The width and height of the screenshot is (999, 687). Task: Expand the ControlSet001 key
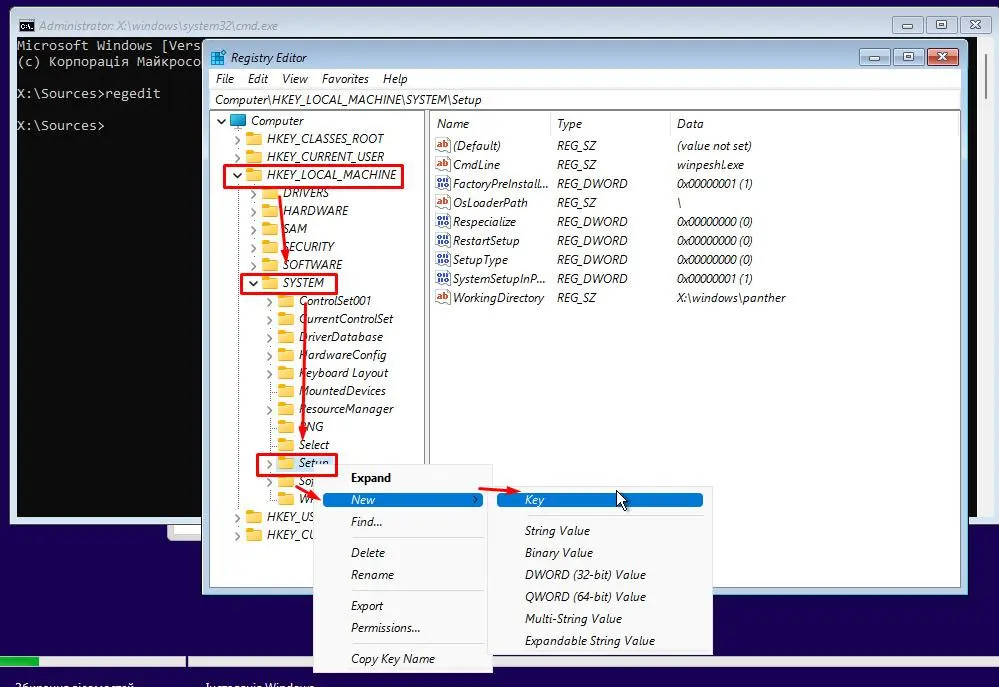[x=270, y=301]
